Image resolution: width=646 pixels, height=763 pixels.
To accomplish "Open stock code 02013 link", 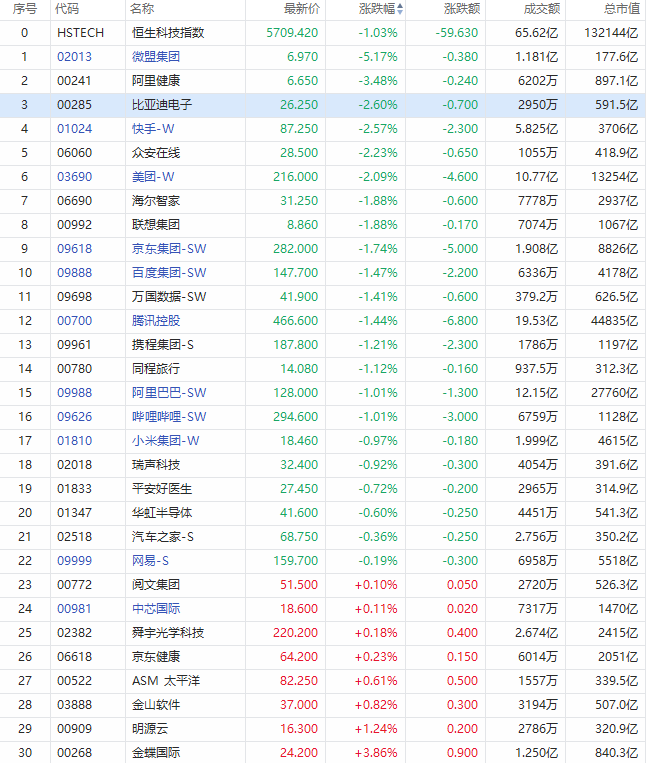I will coord(74,57).
